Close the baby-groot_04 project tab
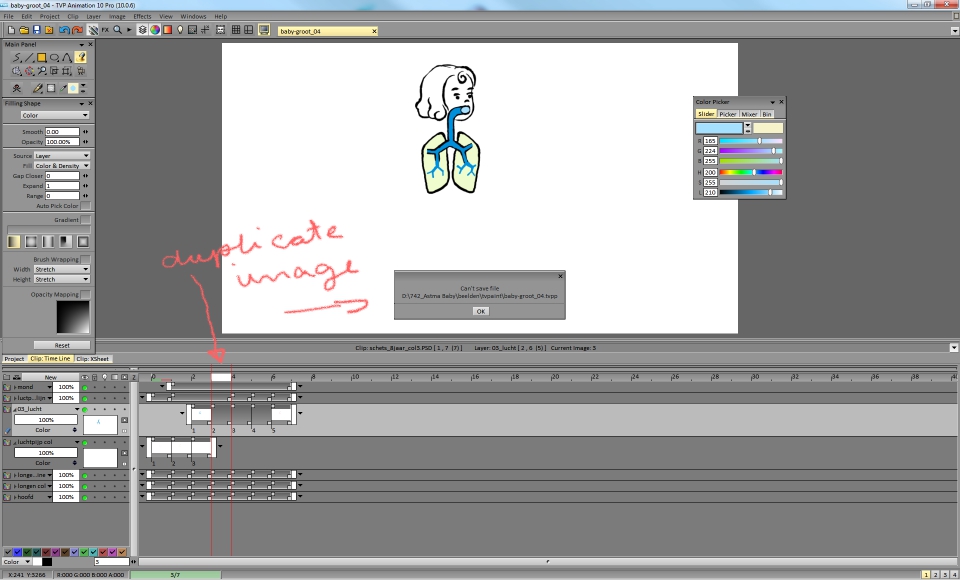This screenshot has width=960, height=580. (x=374, y=31)
